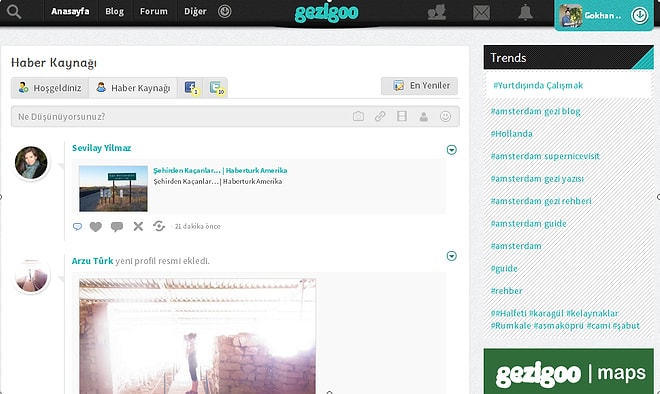Select the Facebook feed tab
The height and width of the screenshot is (394, 660).
pyautogui.click(x=191, y=88)
